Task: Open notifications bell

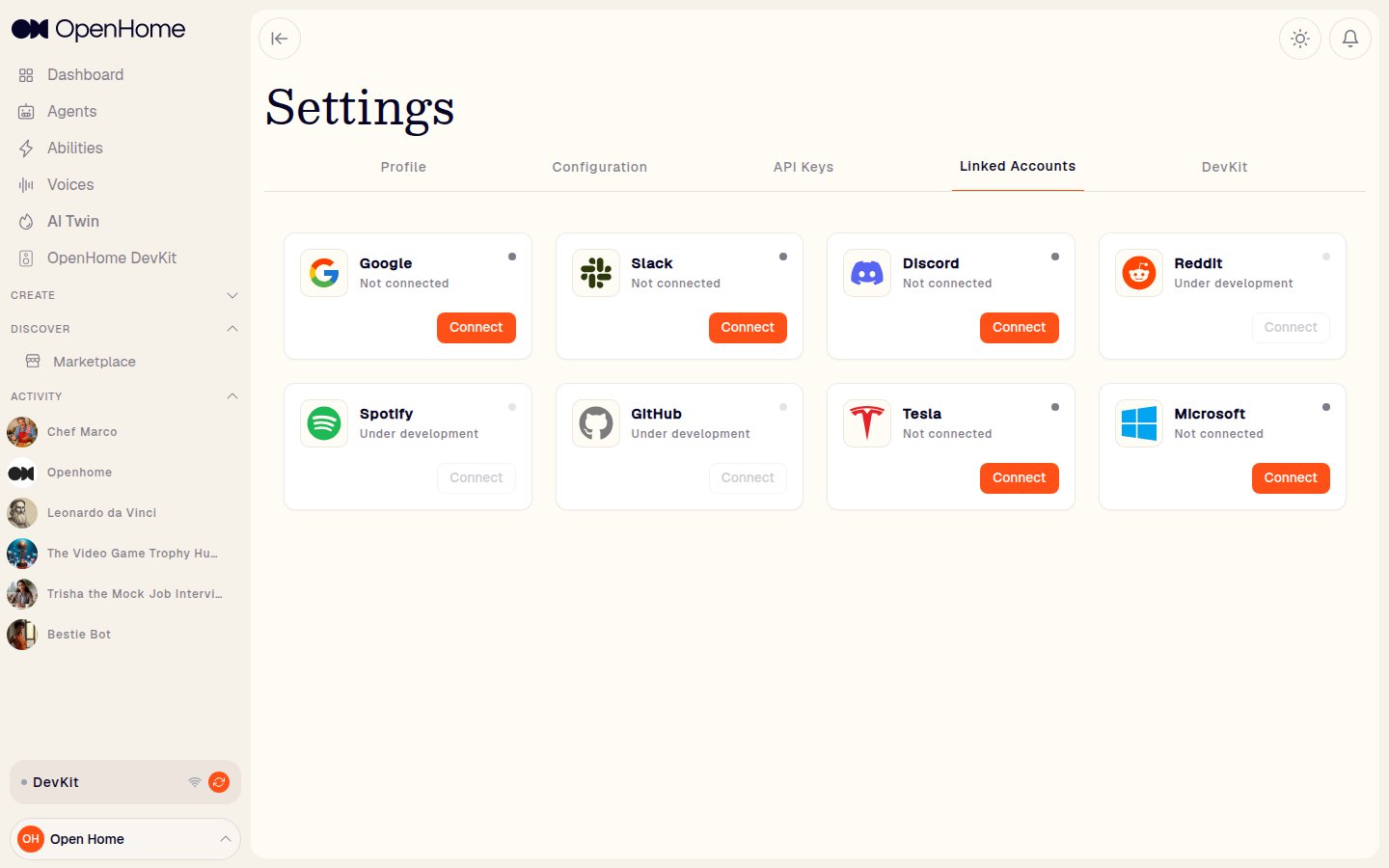Action: coord(1350,39)
